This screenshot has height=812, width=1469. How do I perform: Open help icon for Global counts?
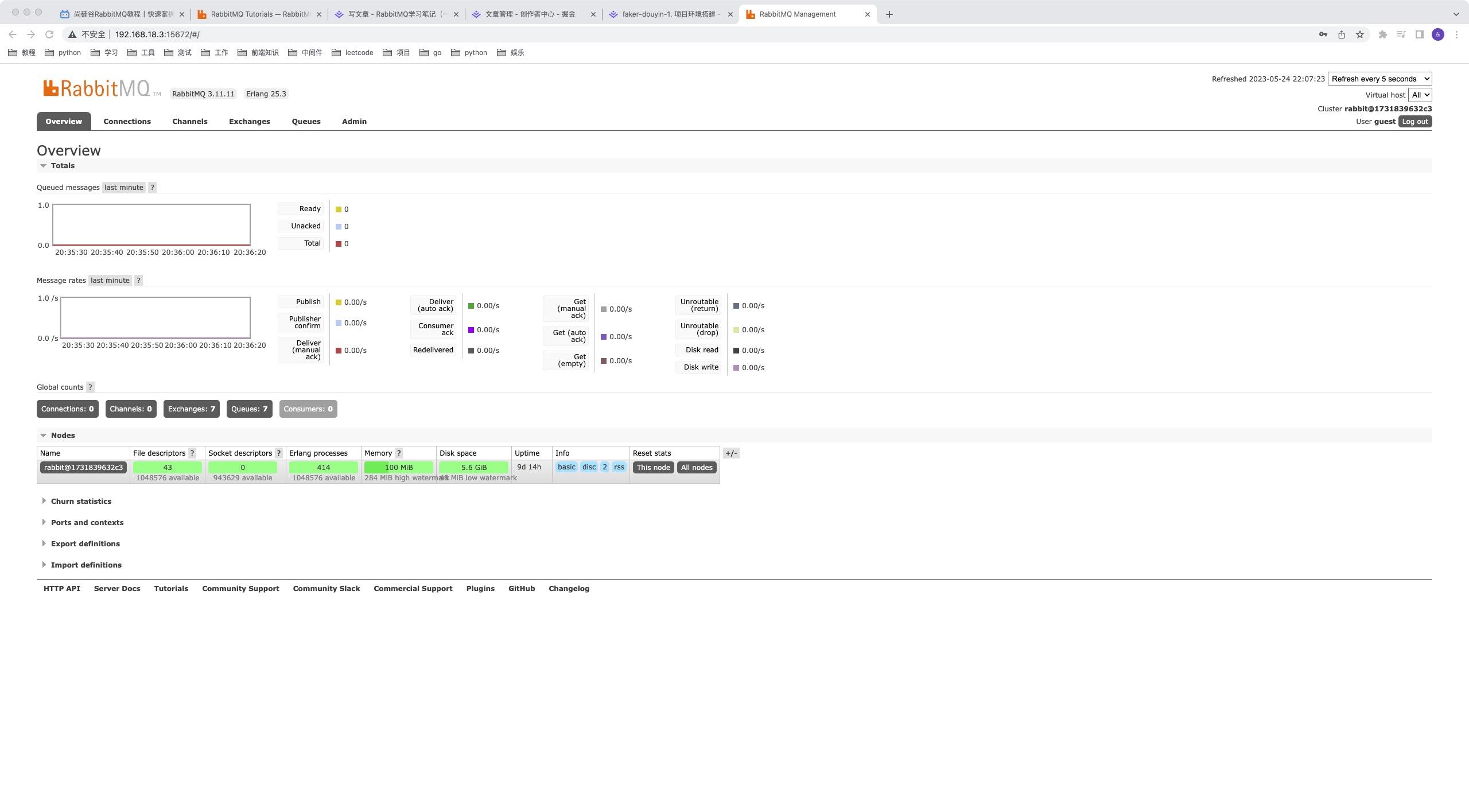click(90, 387)
